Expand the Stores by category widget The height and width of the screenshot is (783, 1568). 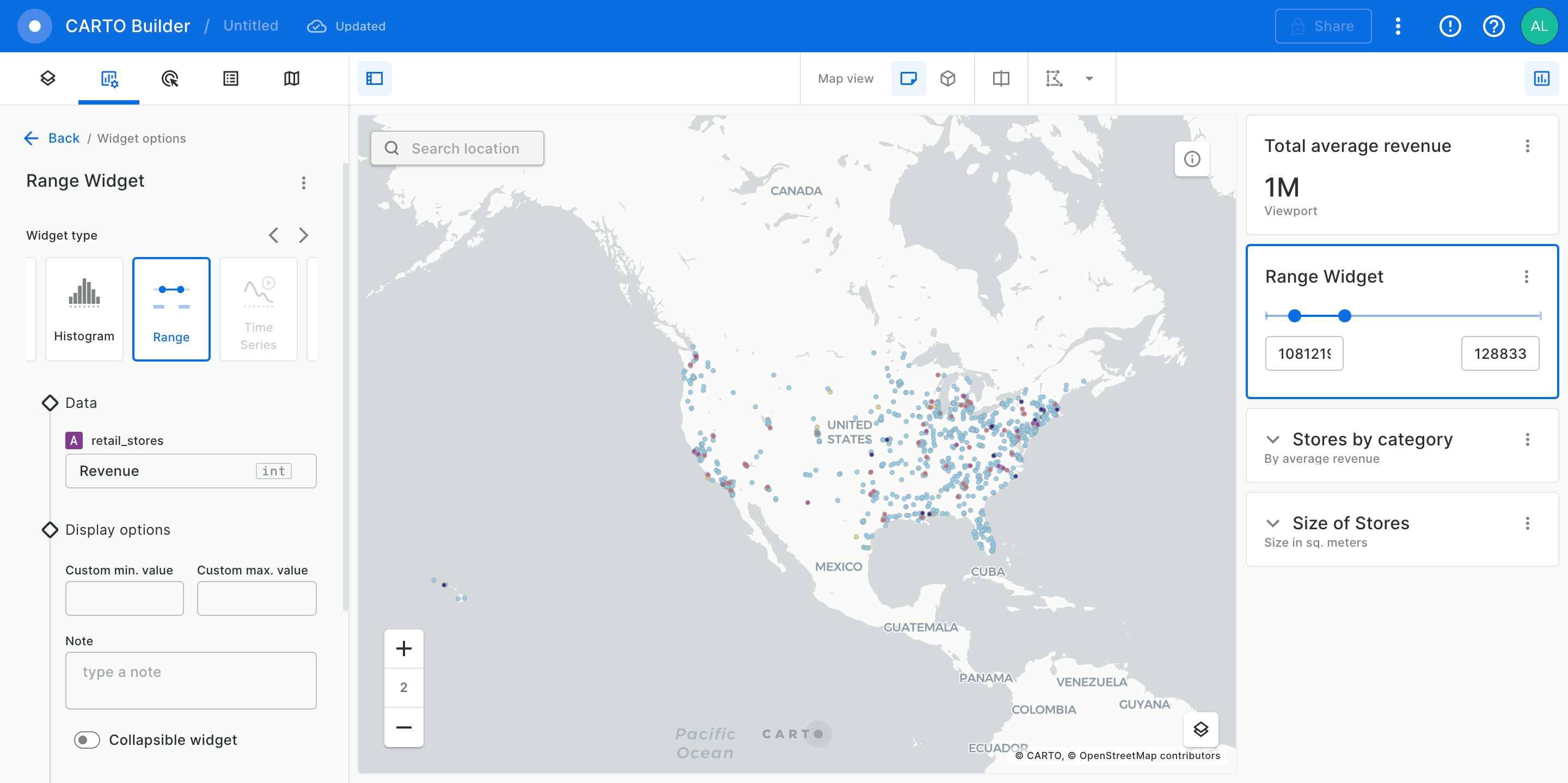point(1272,439)
